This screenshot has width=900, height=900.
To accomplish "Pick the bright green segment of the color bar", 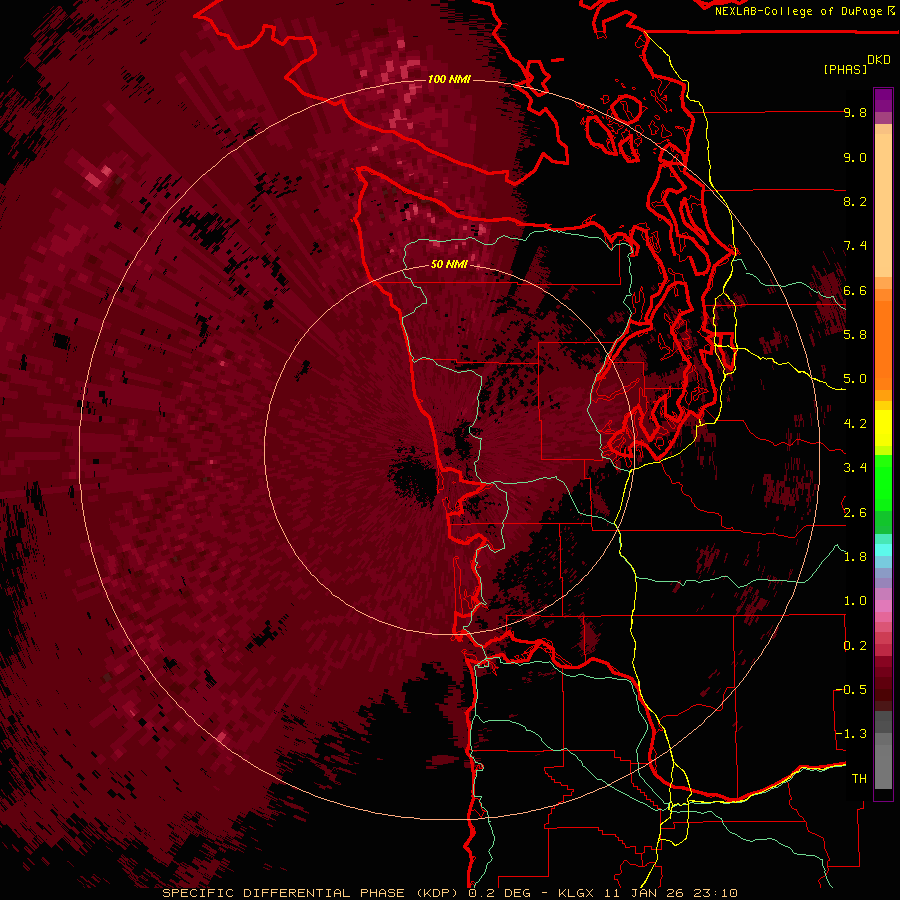I will (x=883, y=482).
